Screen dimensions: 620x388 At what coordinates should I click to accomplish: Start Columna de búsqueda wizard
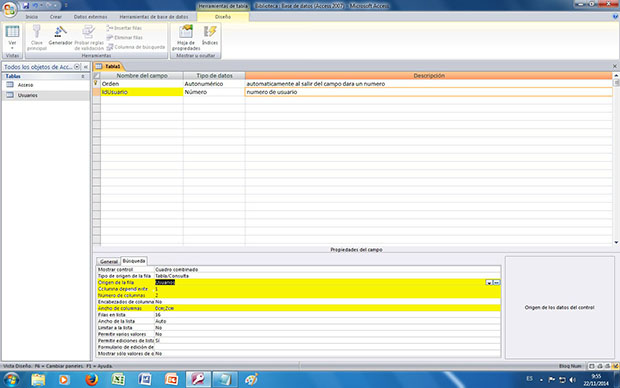(x=136, y=47)
